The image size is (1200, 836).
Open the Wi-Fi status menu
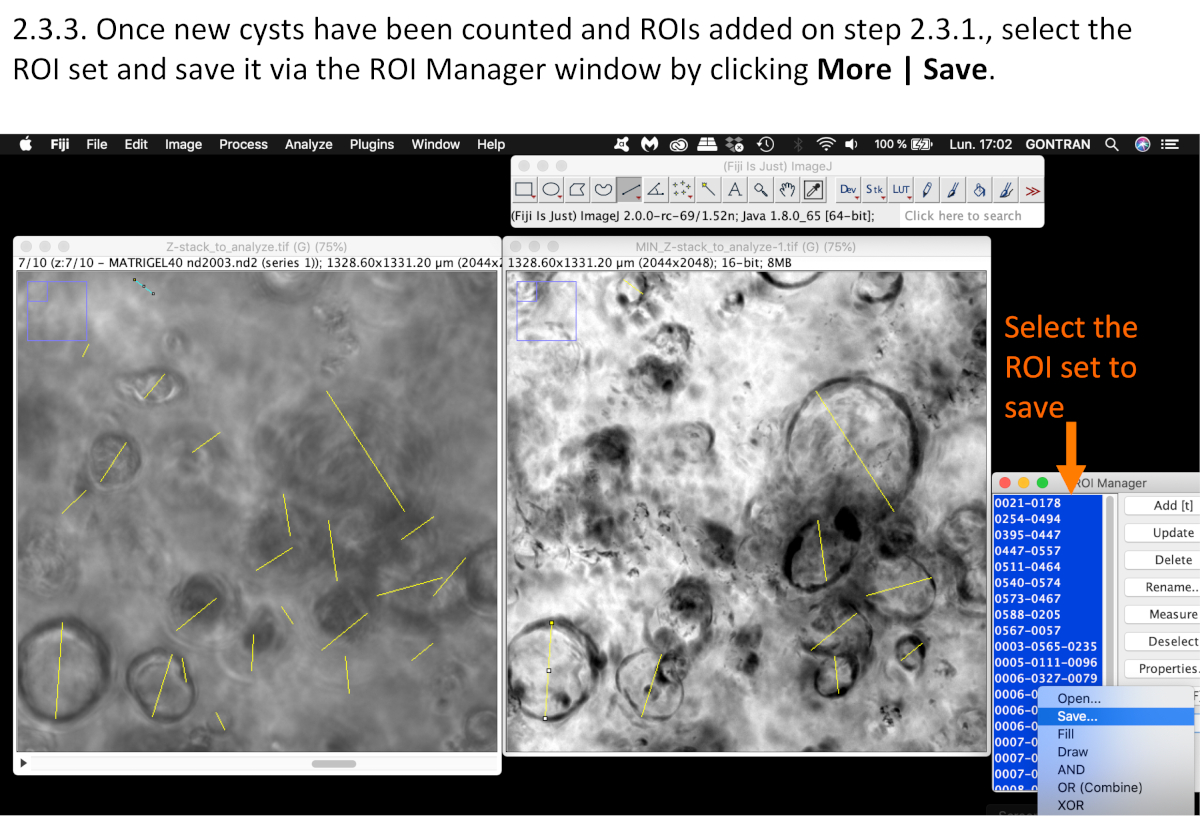click(x=826, y=144)
